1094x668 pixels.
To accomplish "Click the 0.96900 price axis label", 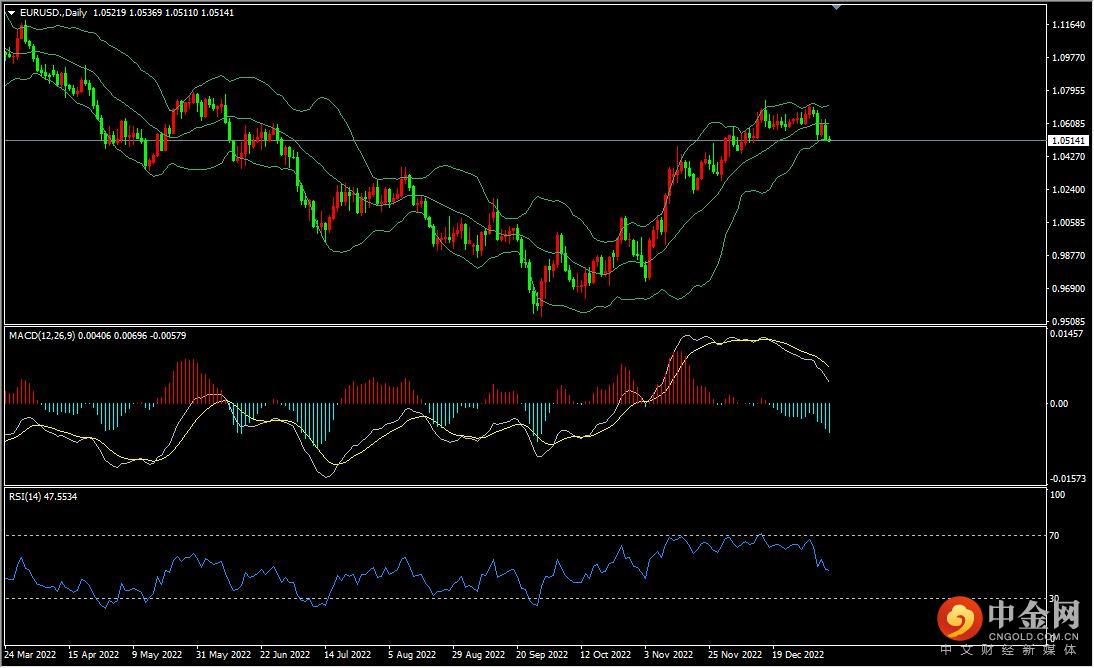I will tap(1067, 289).
